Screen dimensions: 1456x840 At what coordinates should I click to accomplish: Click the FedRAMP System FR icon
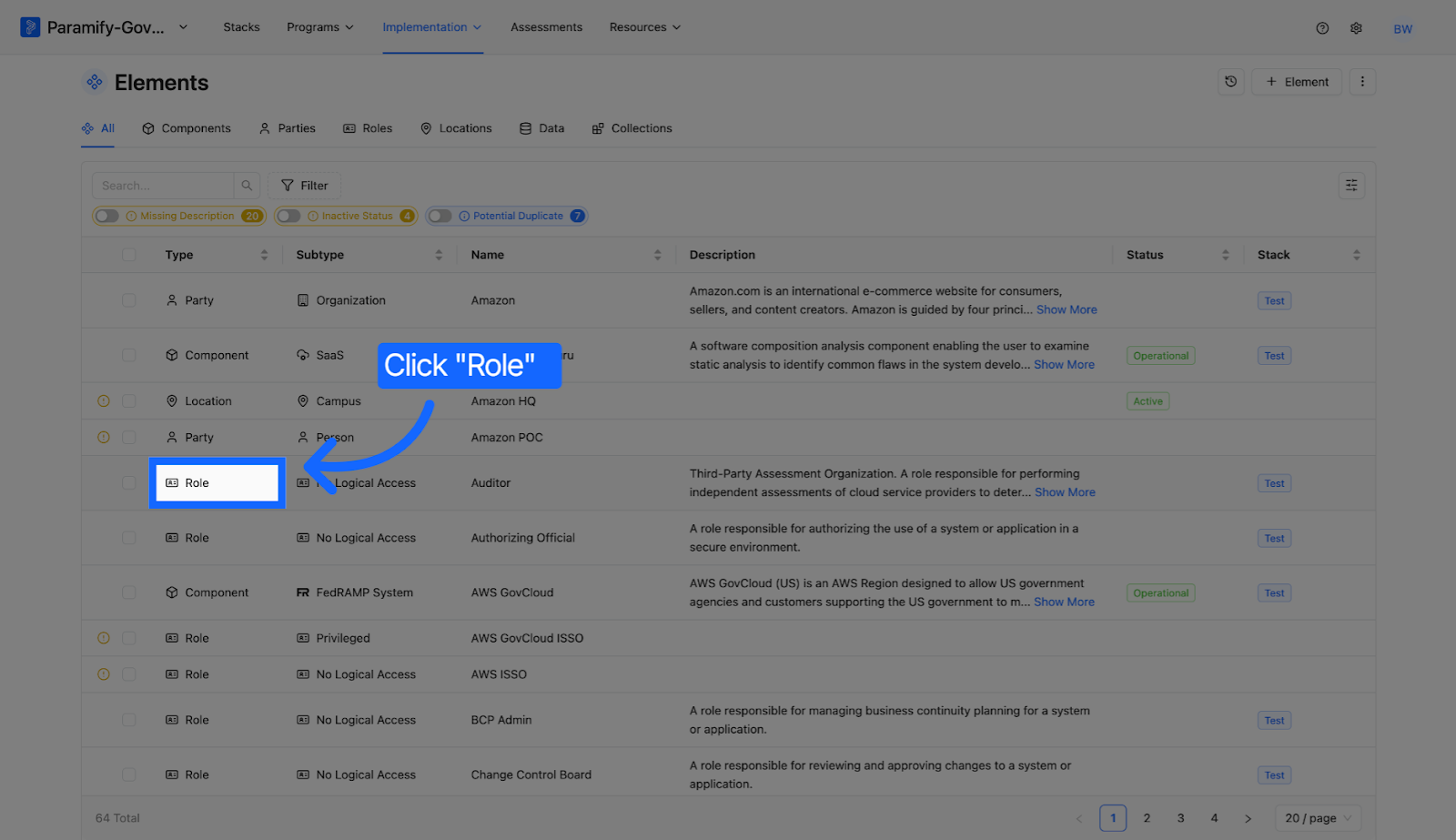click(x=303, y=592)
